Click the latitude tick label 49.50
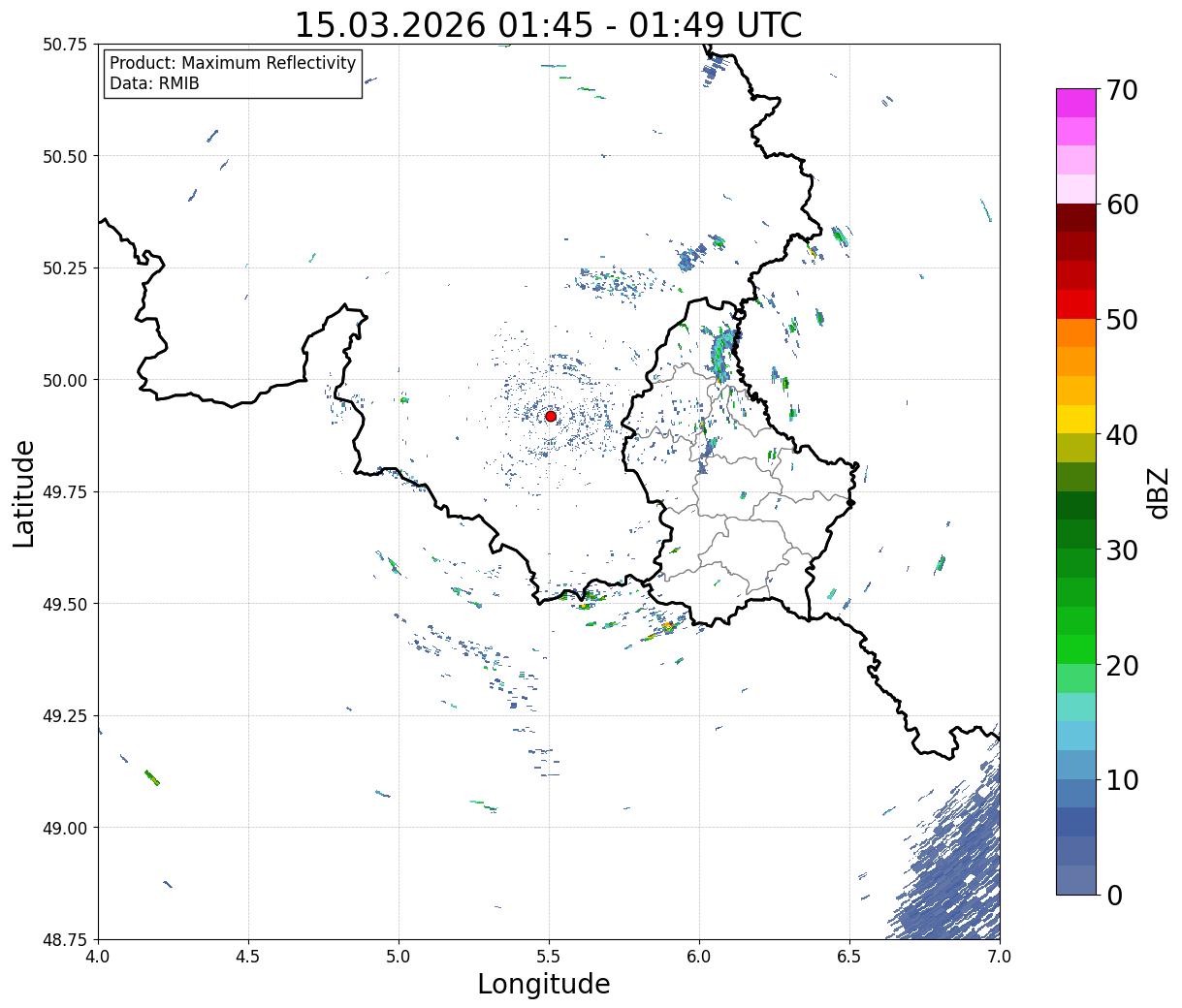Image resolution: width=1182 pixels, height=1008 pixels. [65, 604]
